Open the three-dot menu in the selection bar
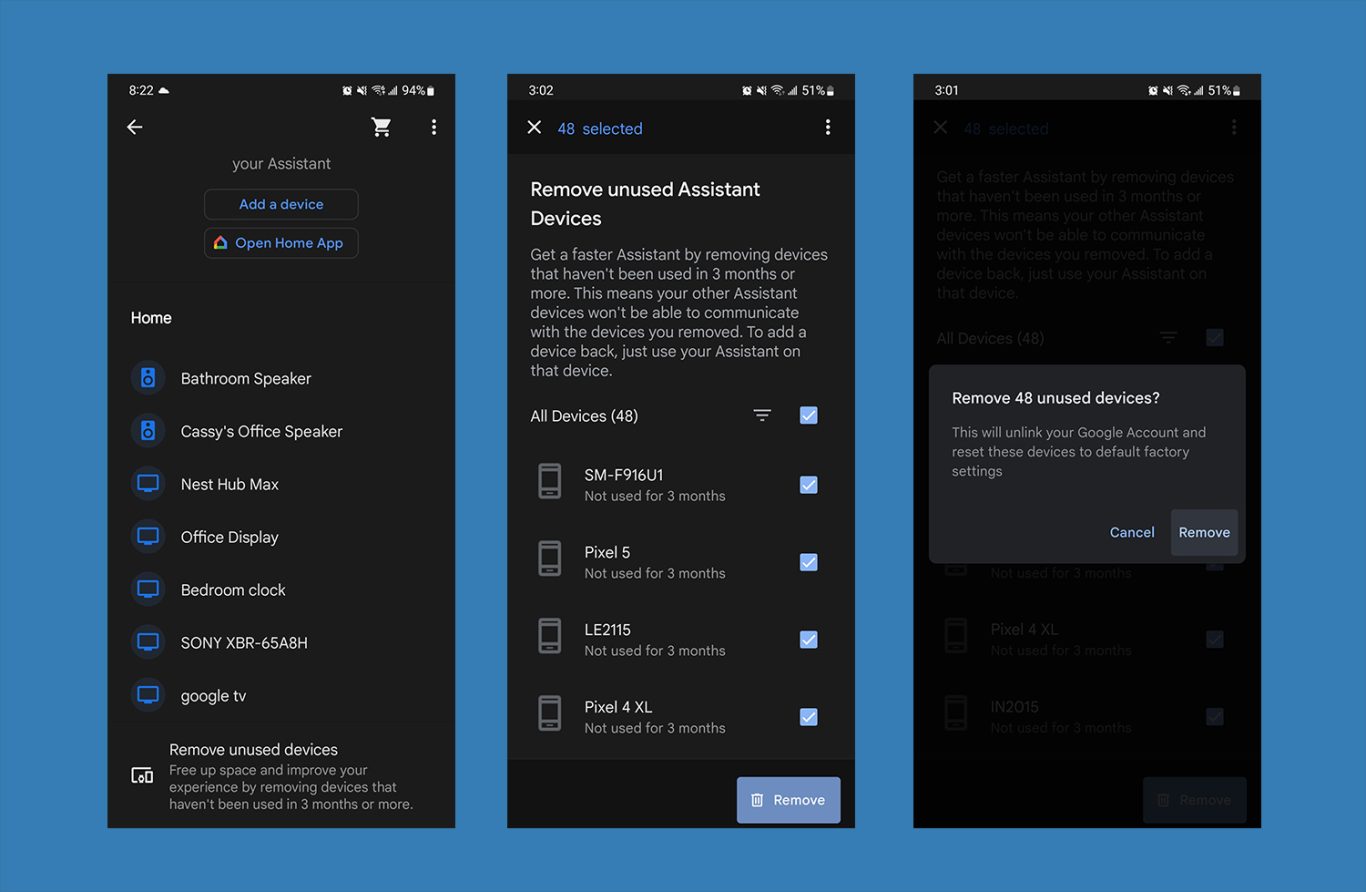Image resolution: width=1366 pixels, height=892 pixels. coord(827,128)
